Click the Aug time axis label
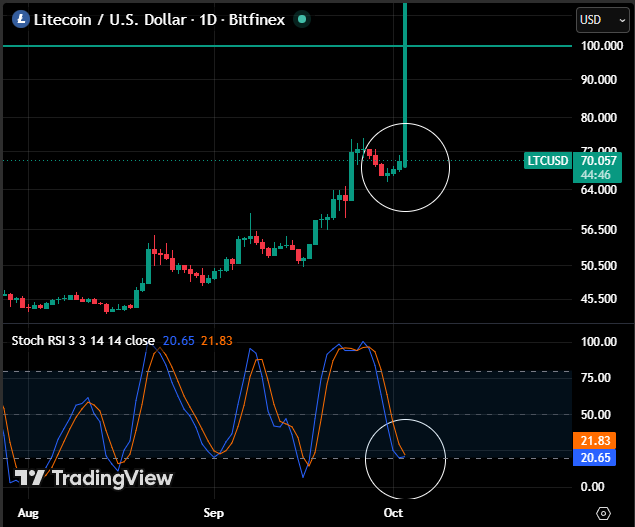This screenshot has width=635, height=527. tap(28, 513)
